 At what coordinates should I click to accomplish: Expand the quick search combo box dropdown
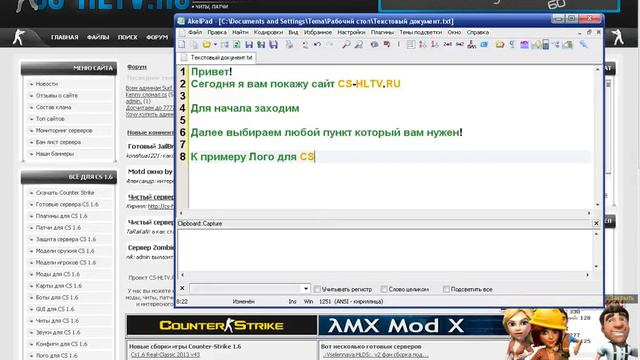click(305, 289)
